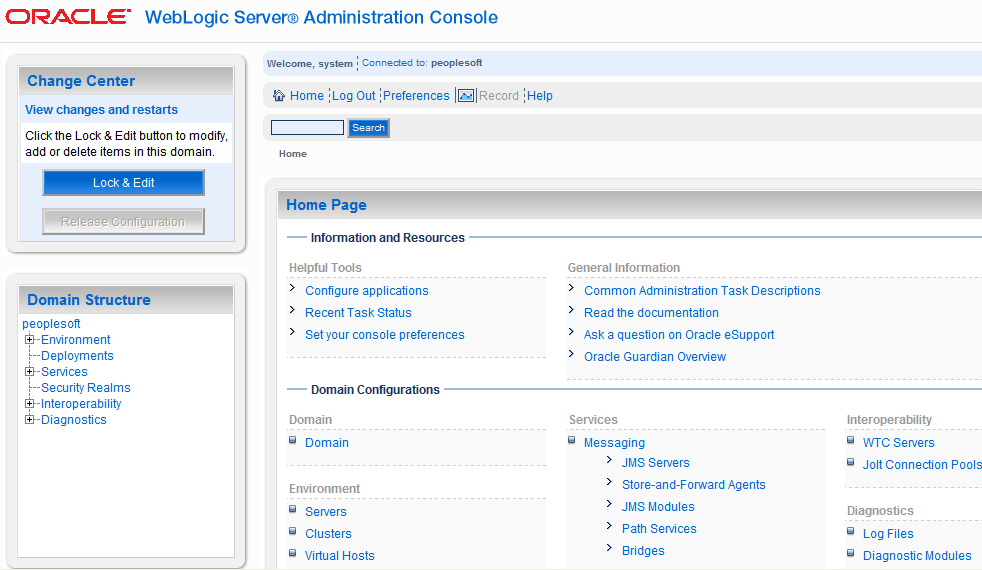Open the Domain configuration link
This screenshot has height=570, width=982.
coord(327,443)
